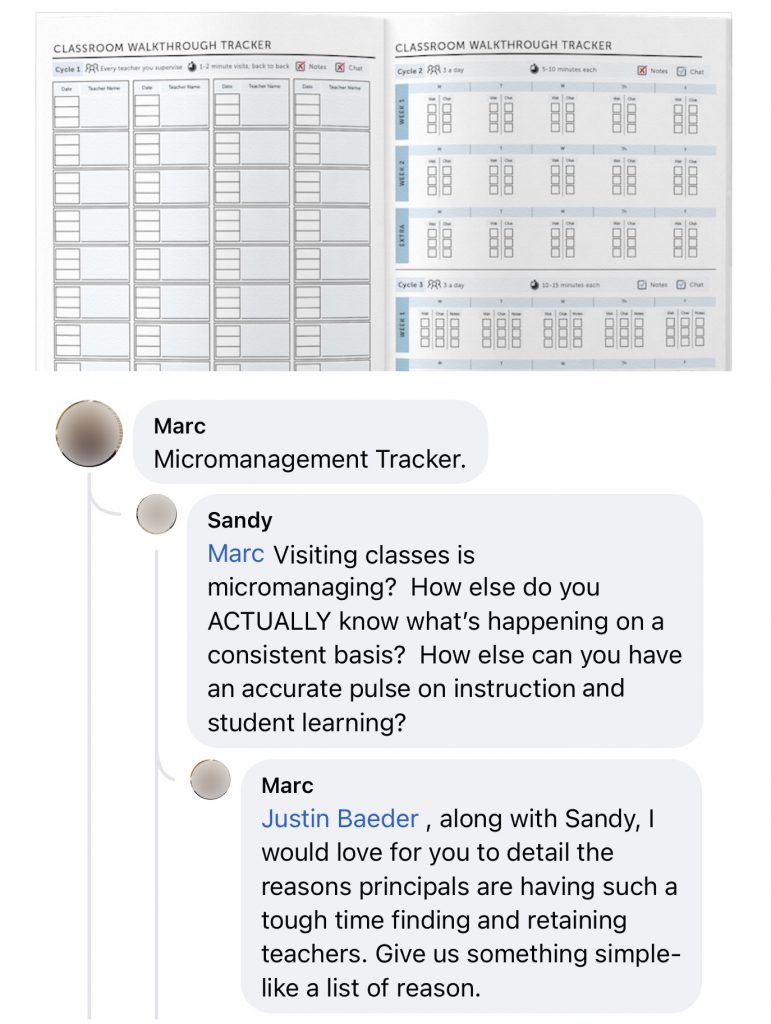The width and height of the screenshot is (771, 1024).
Task: Toggle the Cycle 2 Chat checkbox
Action: 682,71
